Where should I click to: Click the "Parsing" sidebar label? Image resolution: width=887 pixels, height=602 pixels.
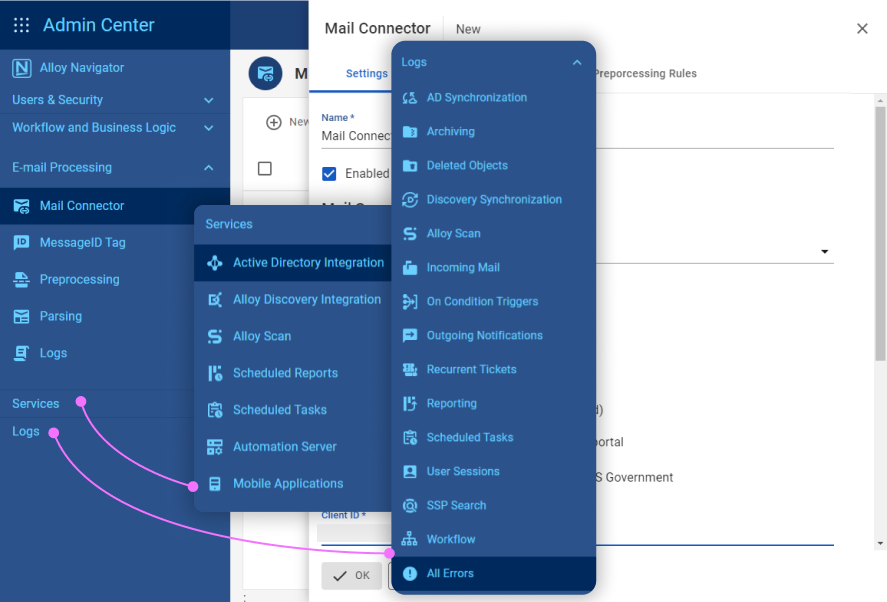61,316
